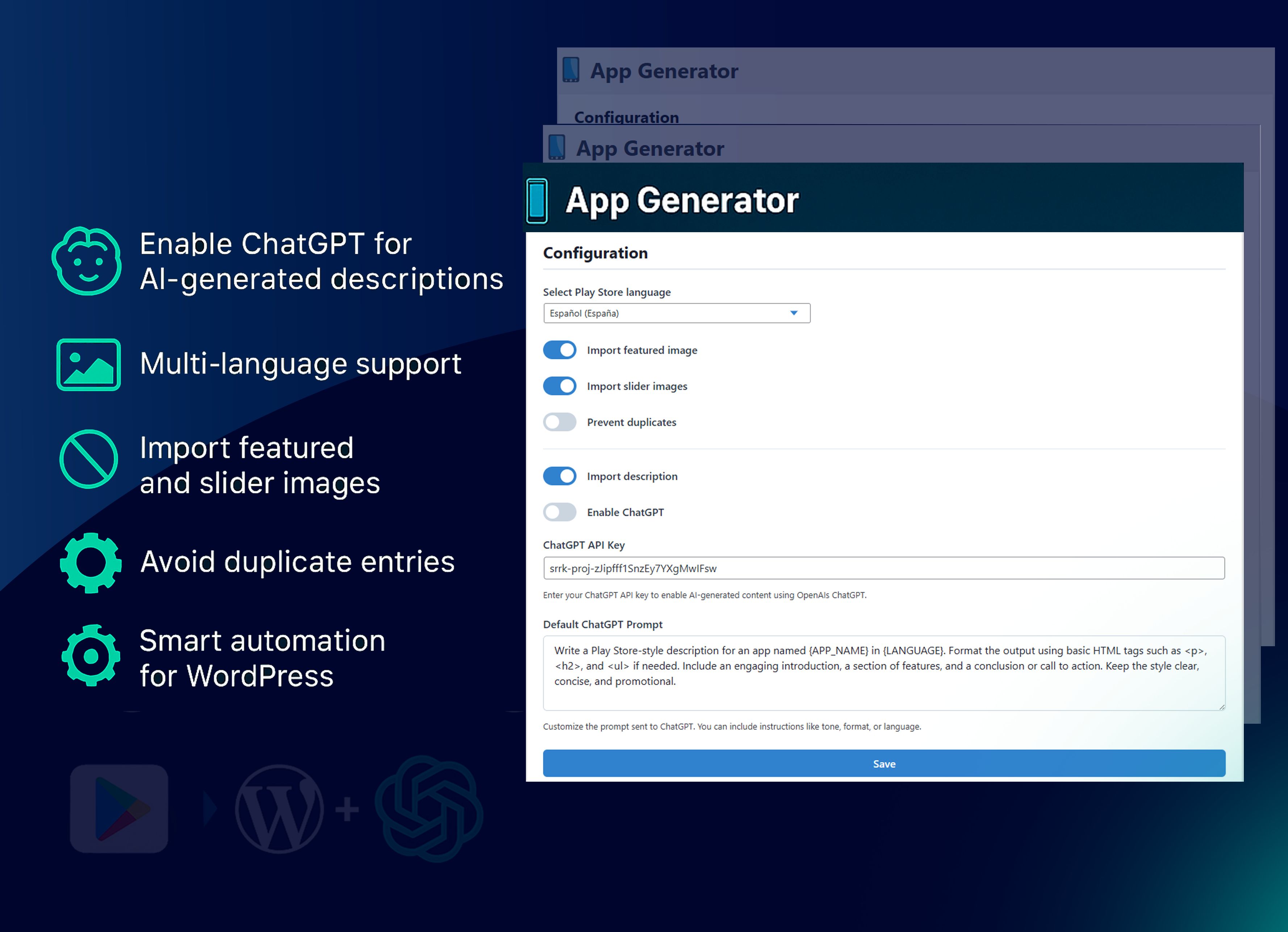1288x932 pixels.
Task: Toggle off Import description
Action: [x=559, y=476]
